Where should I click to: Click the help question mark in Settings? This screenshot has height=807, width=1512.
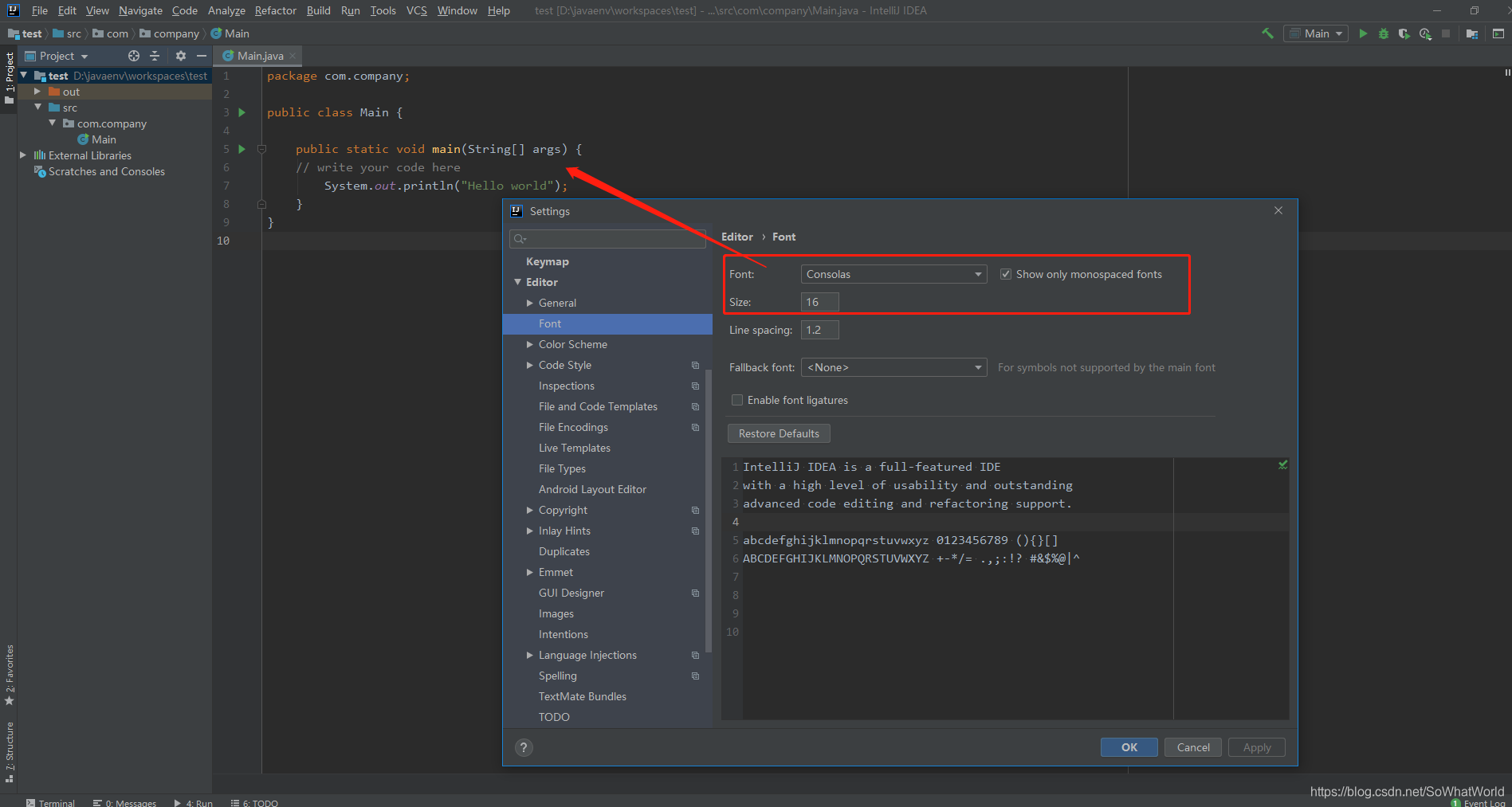click(524, 747)
